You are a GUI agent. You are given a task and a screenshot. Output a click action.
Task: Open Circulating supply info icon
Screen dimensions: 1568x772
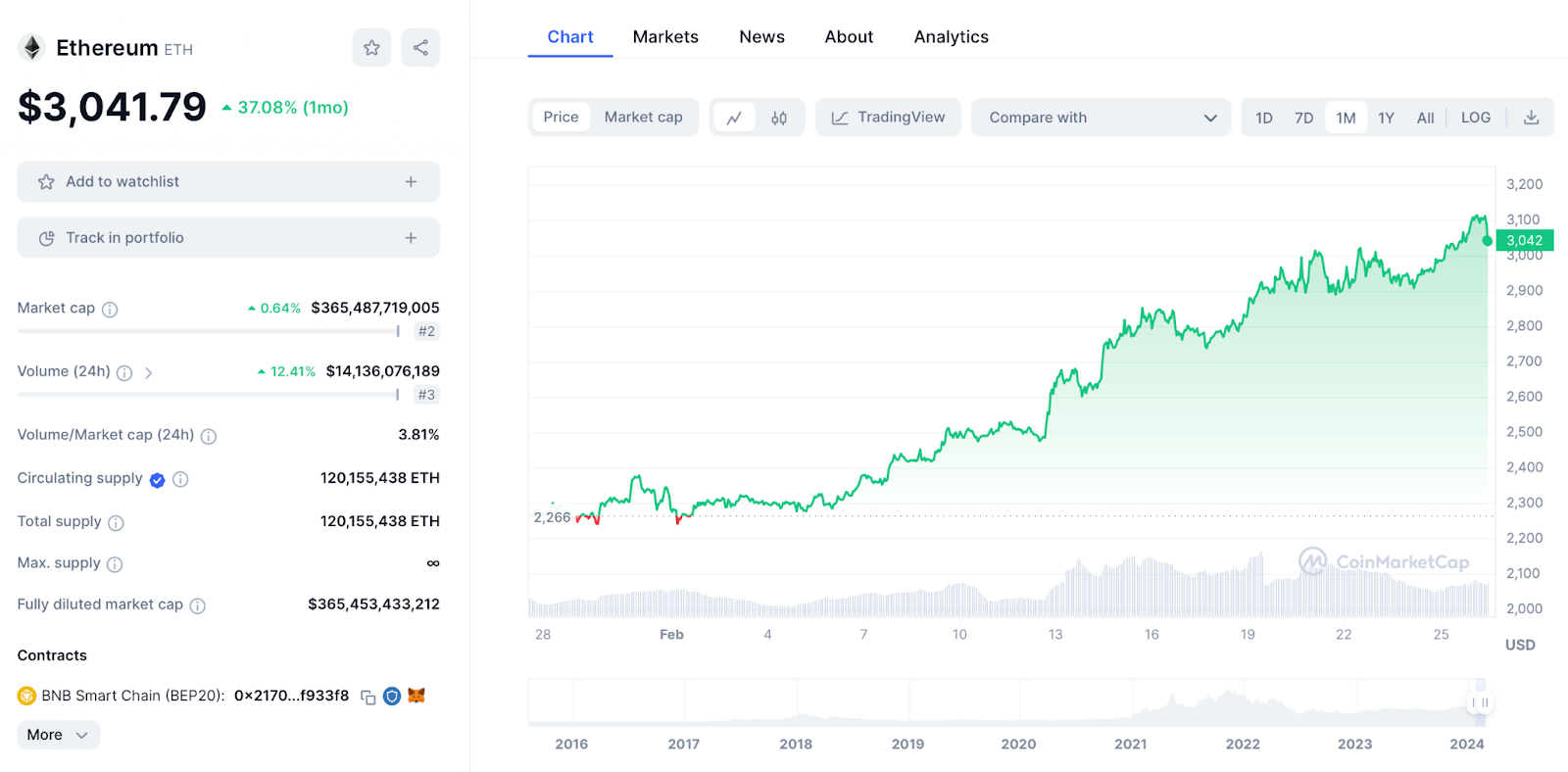180,479
